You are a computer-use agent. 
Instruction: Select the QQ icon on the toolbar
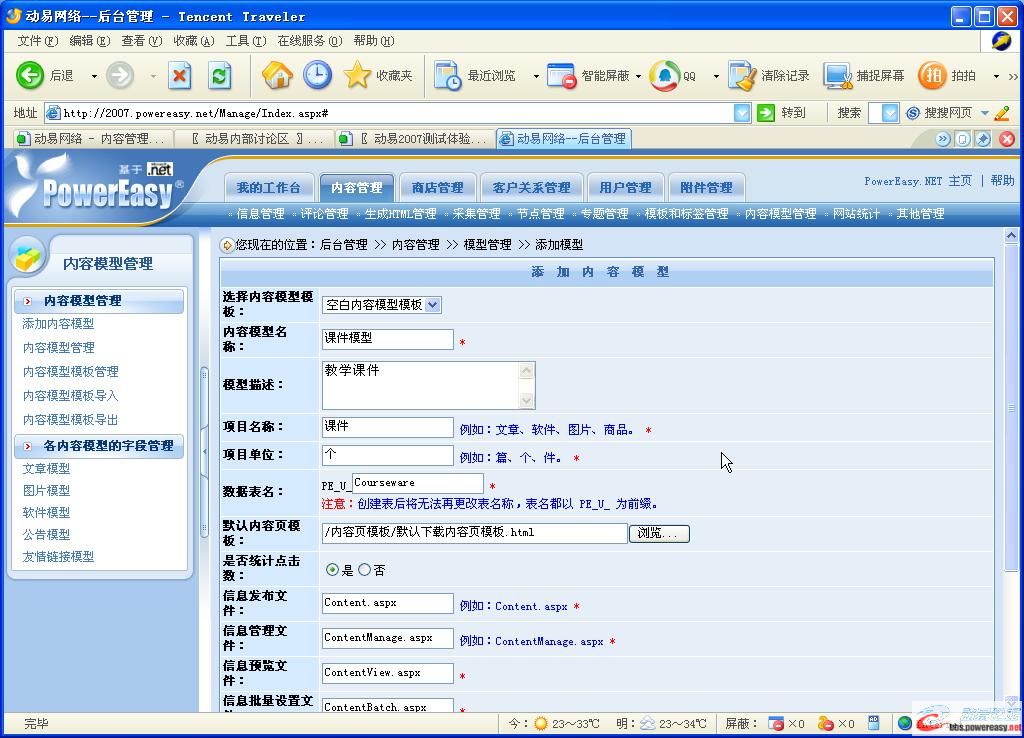(x=666, y=75)
